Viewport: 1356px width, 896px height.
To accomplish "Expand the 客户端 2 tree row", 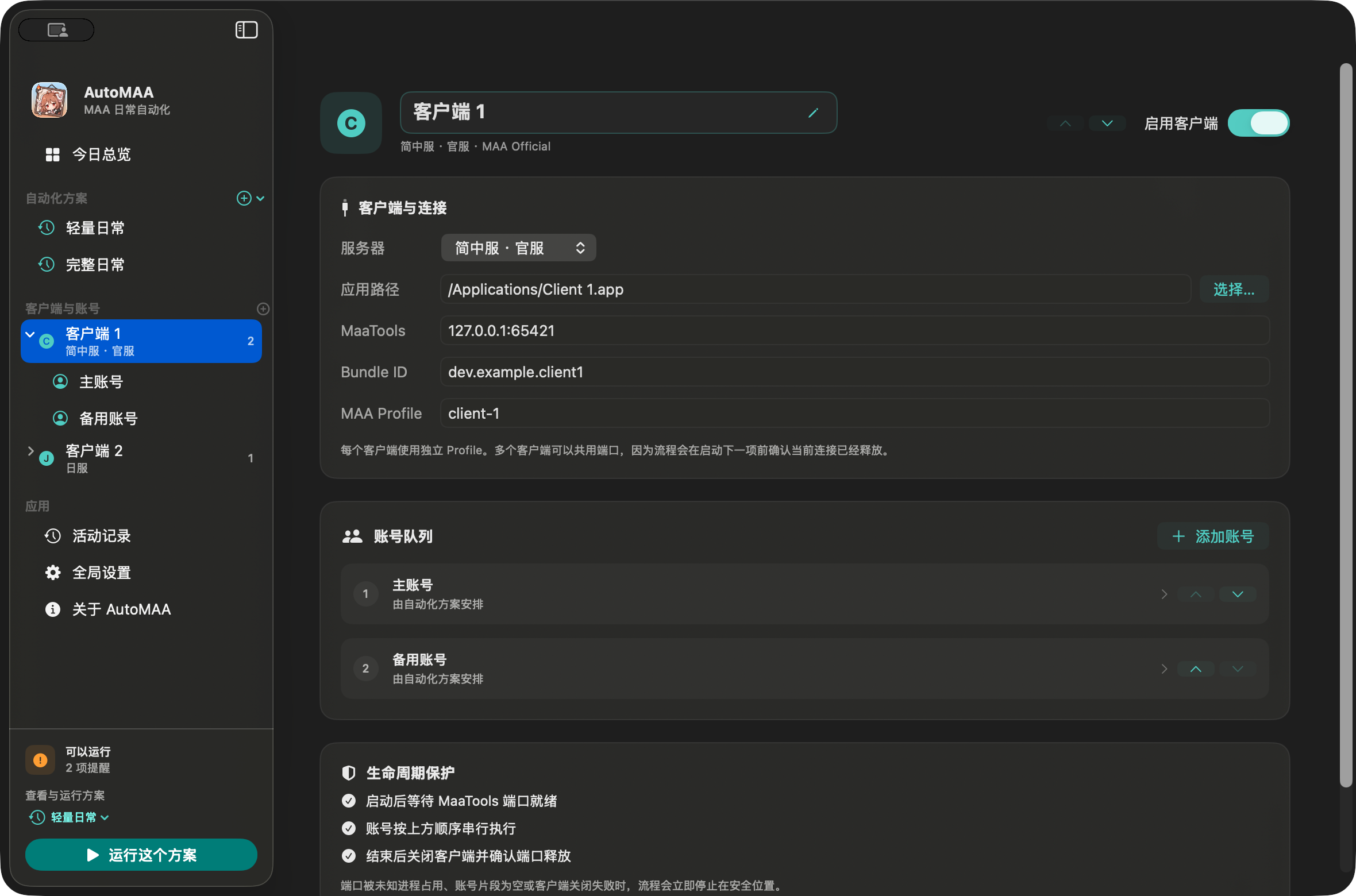I will point(30,451).
